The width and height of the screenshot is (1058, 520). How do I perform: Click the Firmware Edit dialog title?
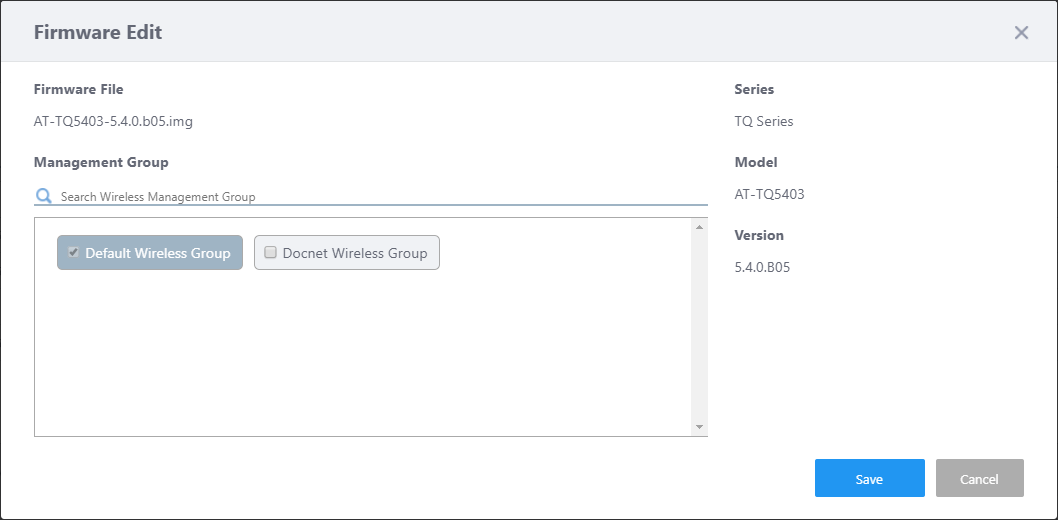(98, 32)
